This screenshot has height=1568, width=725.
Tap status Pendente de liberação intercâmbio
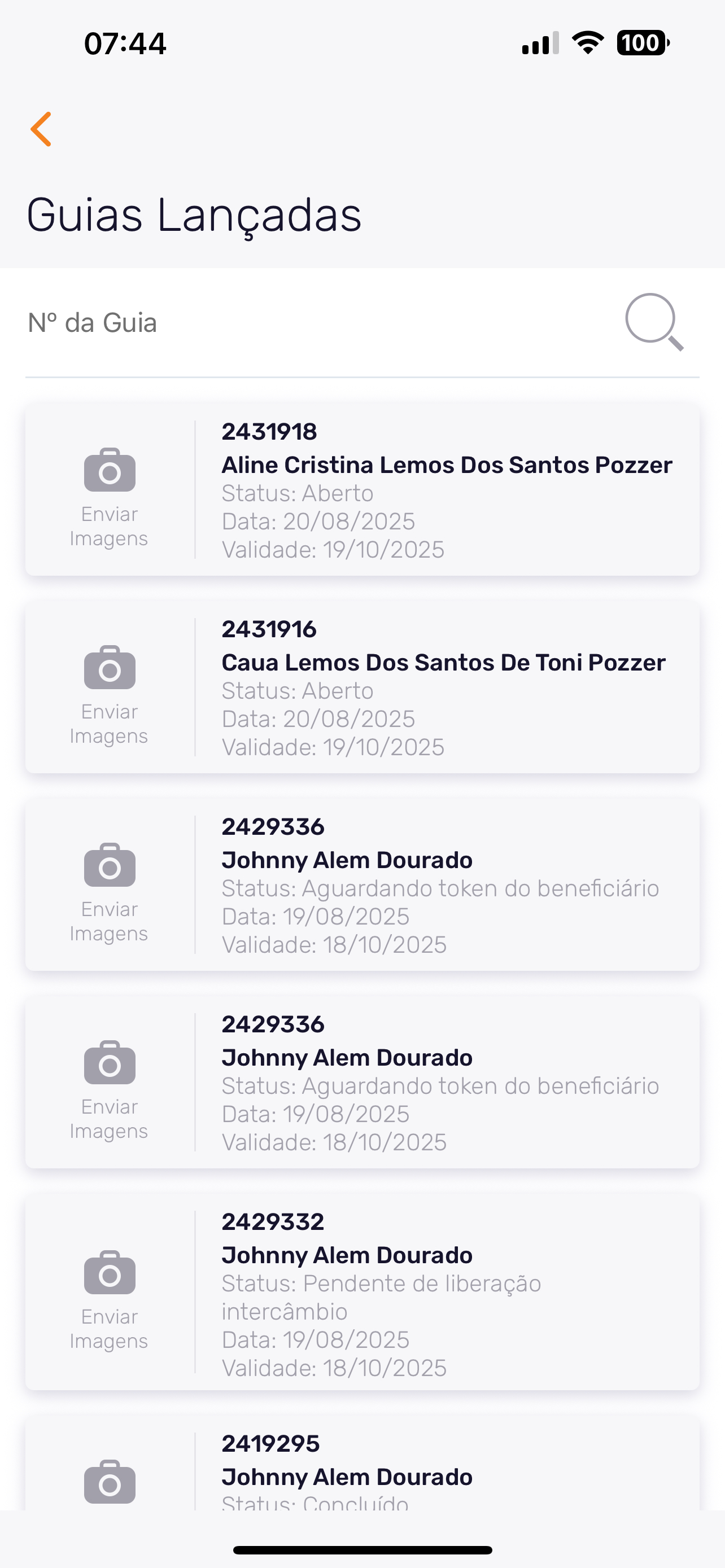[381, 1297]
